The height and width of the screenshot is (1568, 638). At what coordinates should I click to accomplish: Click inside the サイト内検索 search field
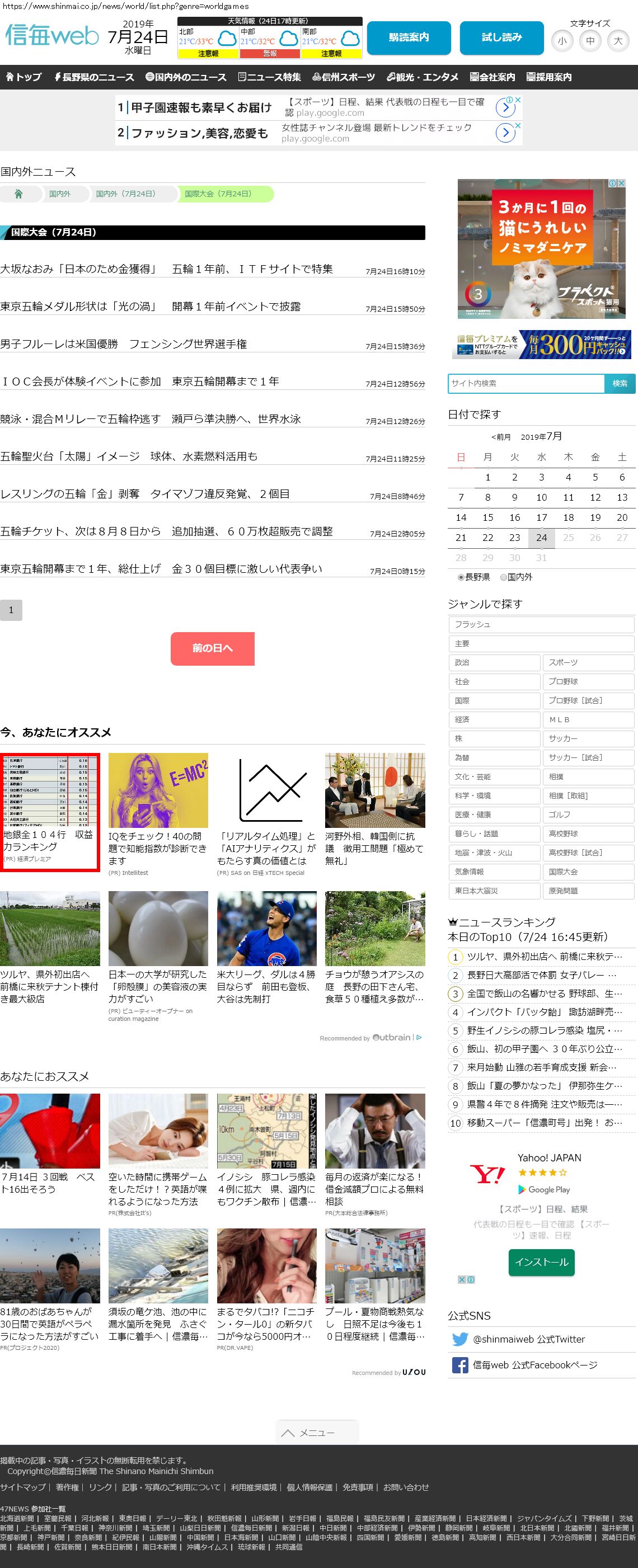(526, 384)
